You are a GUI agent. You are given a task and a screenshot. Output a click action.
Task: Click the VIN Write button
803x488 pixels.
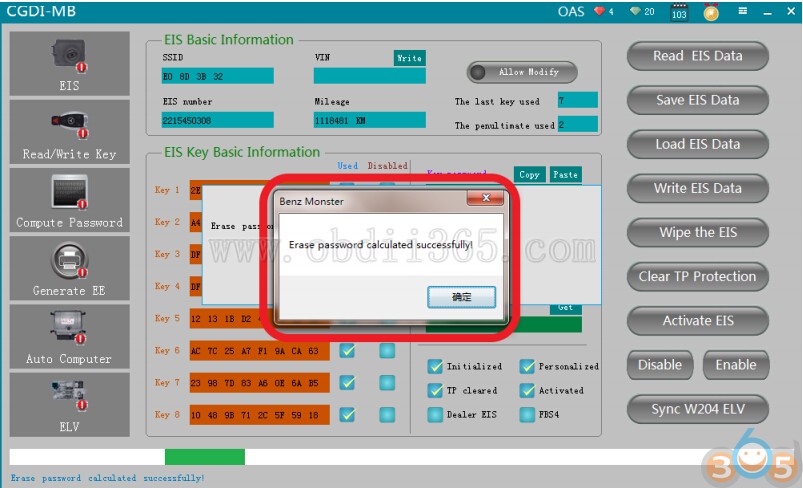pos(409,58)
